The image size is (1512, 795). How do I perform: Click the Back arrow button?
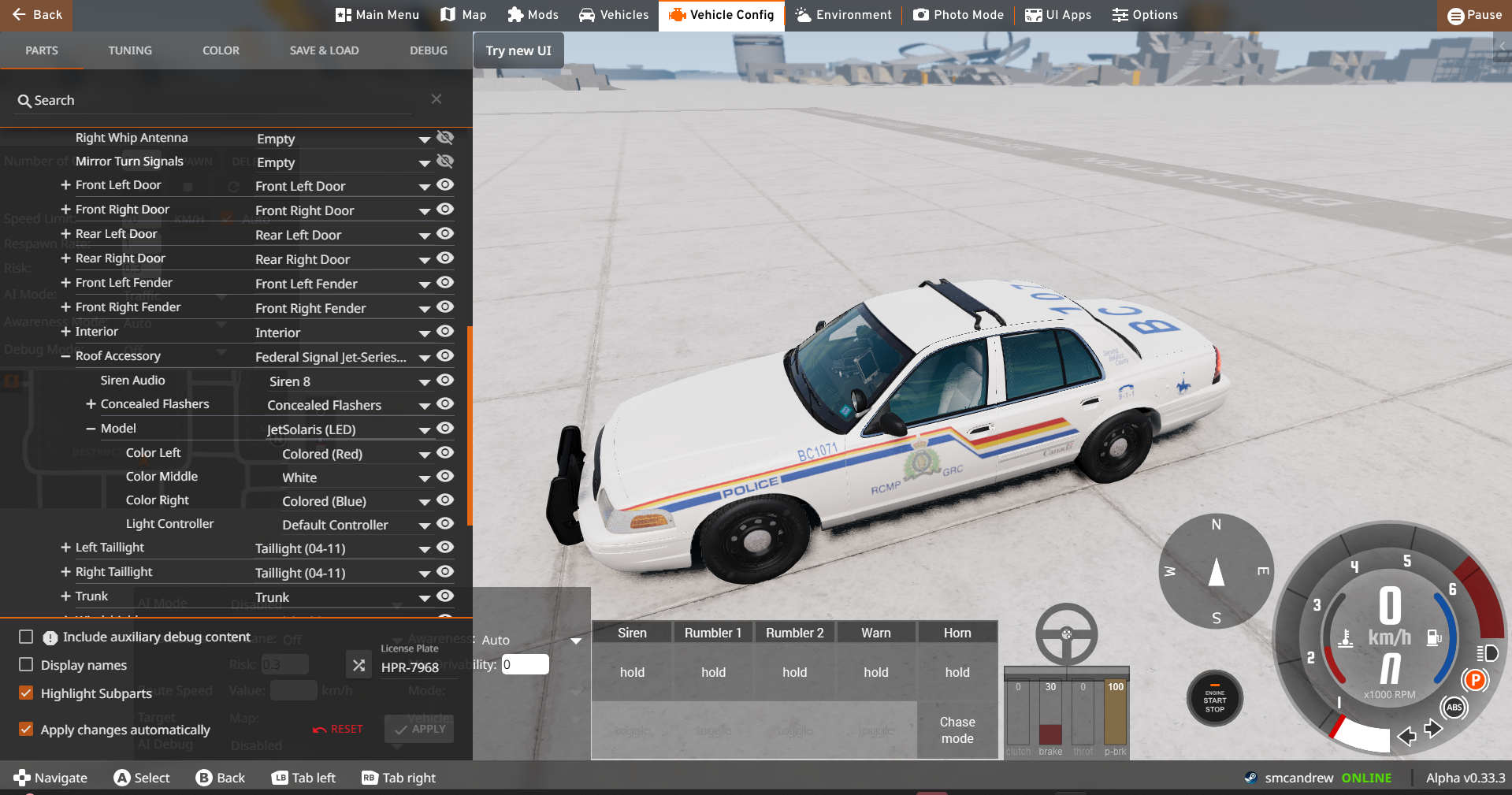coord(36,15)
